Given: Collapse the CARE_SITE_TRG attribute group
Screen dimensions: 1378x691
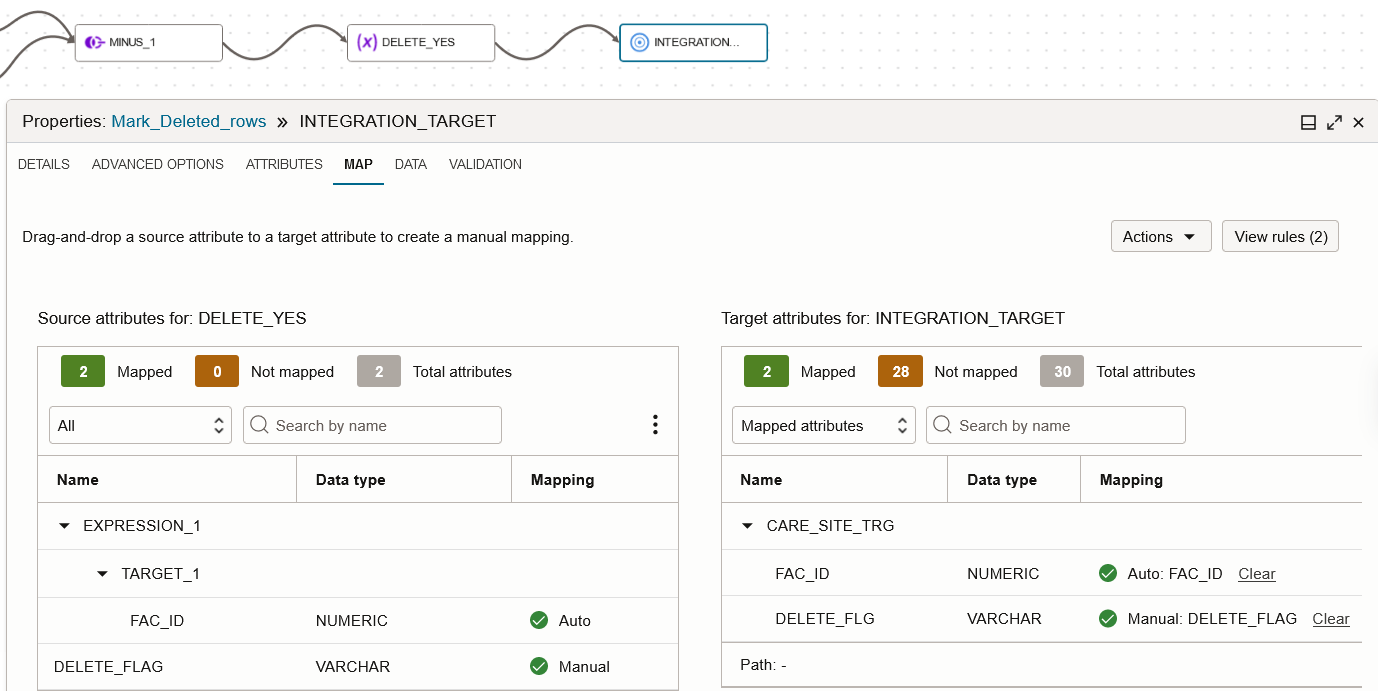Looking at the screenshot, I should (747, 525).
